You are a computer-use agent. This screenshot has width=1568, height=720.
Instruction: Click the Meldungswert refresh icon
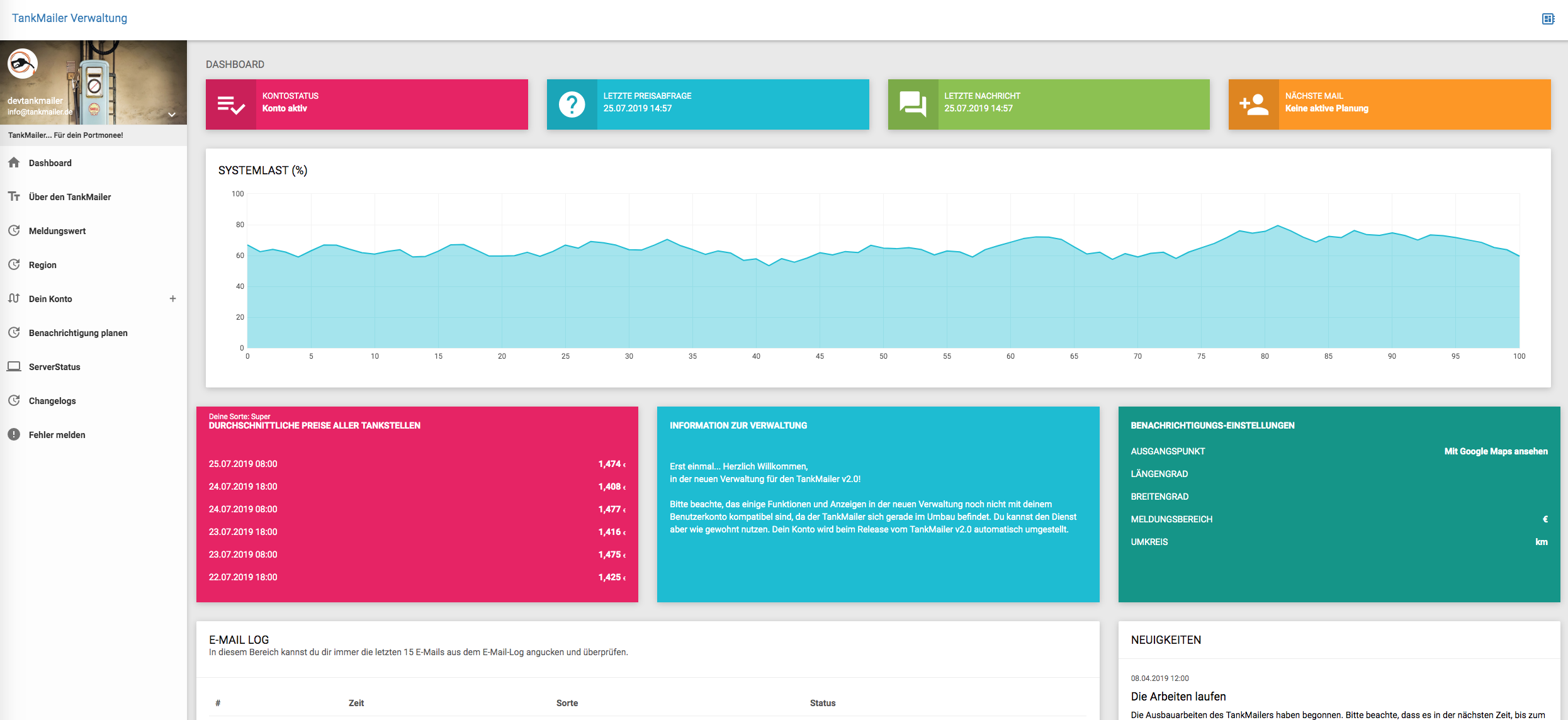pos(14,230)
